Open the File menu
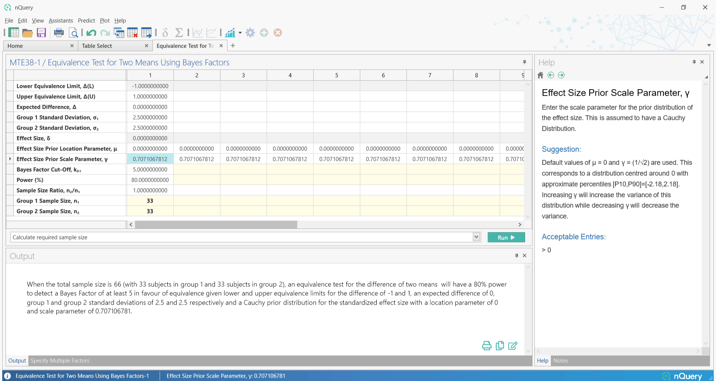Viewport: 716px width, 381px height. tap(9, 21)
